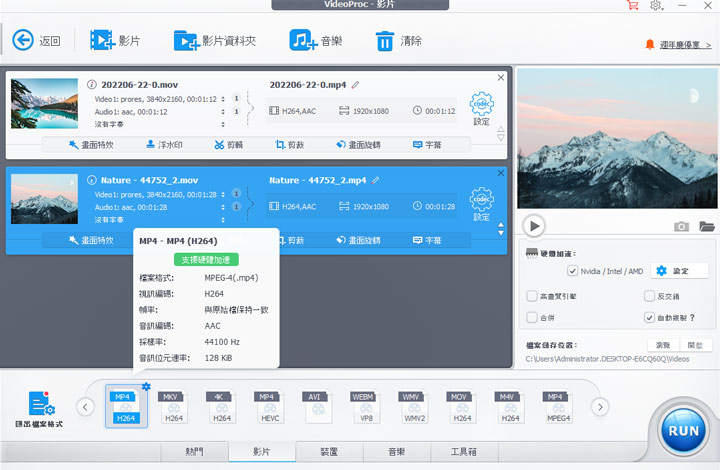Viewport: 720px width, 470px height.
Task: Select the 4K H264 format preset
Action: [222, 407]
